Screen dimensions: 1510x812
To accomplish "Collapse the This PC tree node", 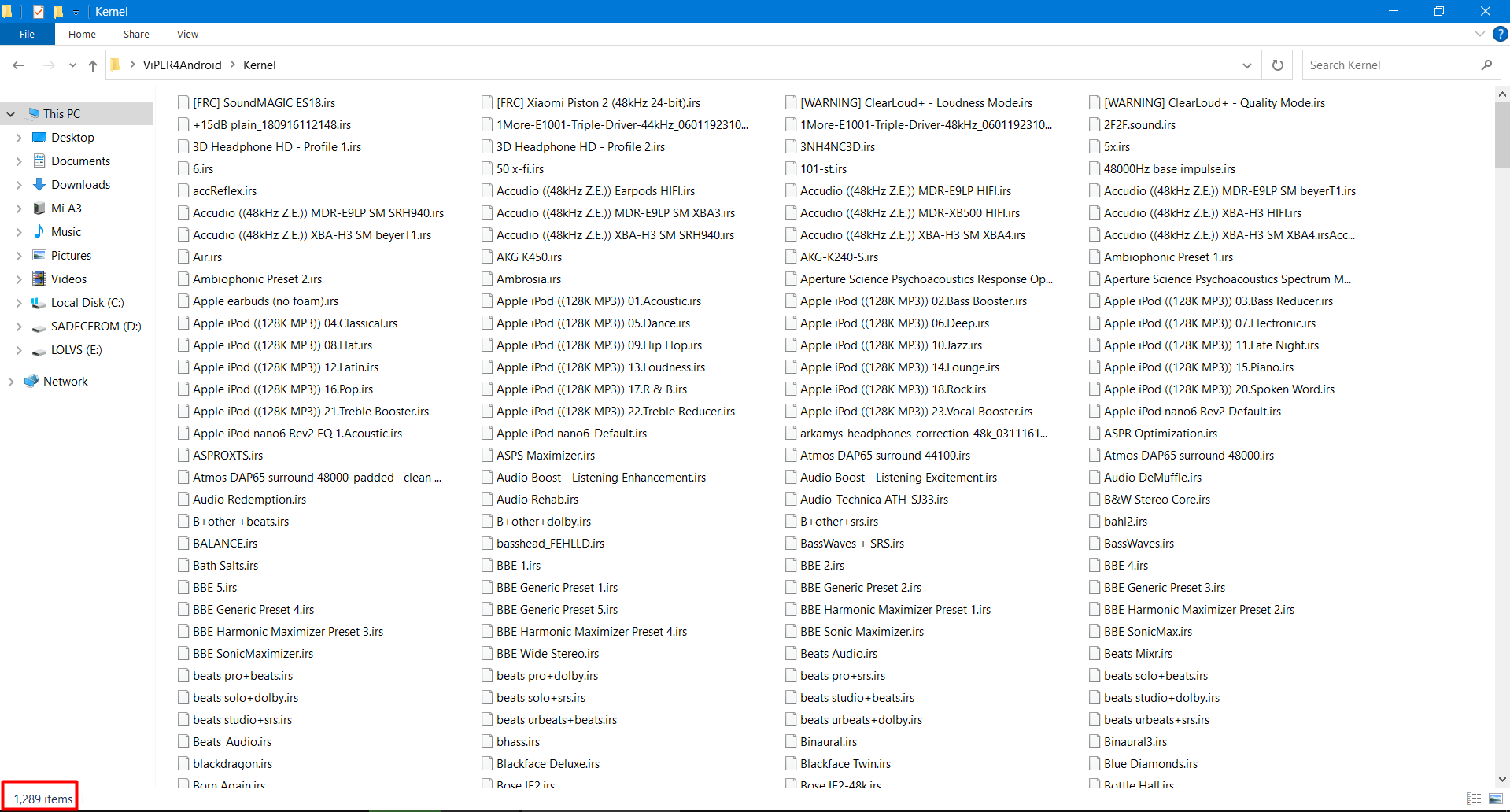I will coord(11,113).
